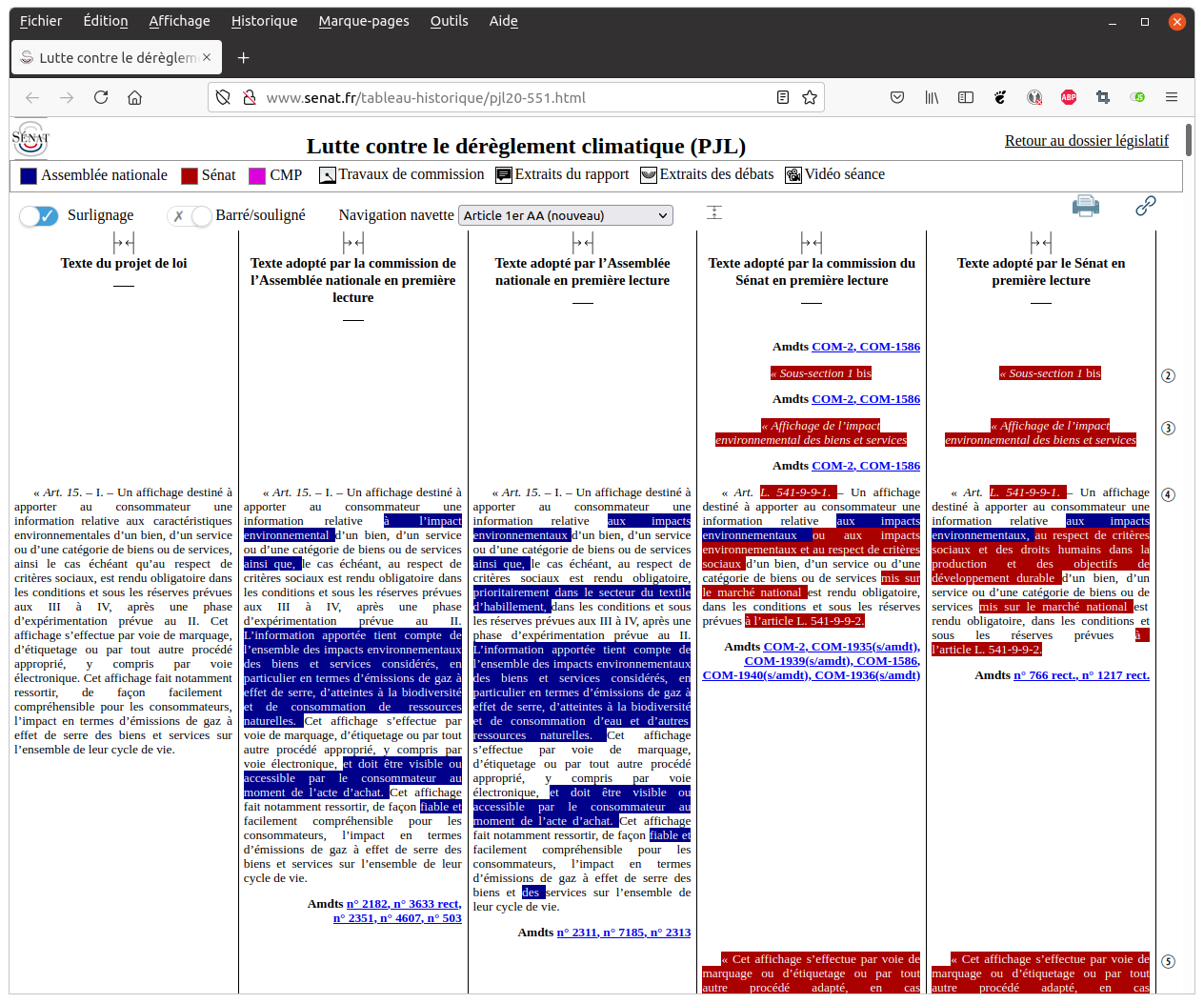Copy the permalink chain icon
The height and width of the screenshot is (1003, 1204).
[1146, 205]
